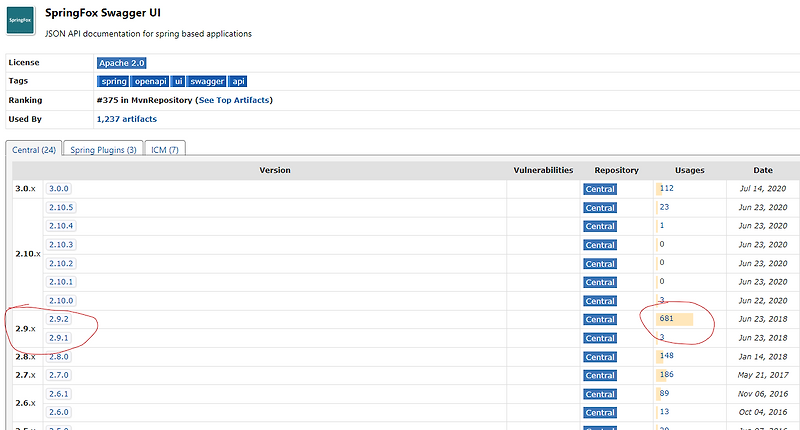
Task: Open the ICM (7) tab
Action: click(164, 149)
